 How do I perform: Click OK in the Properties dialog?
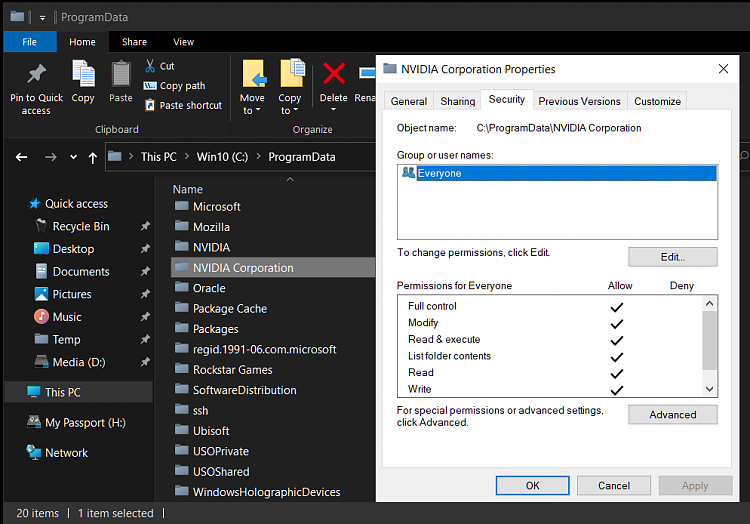point(532,486)
